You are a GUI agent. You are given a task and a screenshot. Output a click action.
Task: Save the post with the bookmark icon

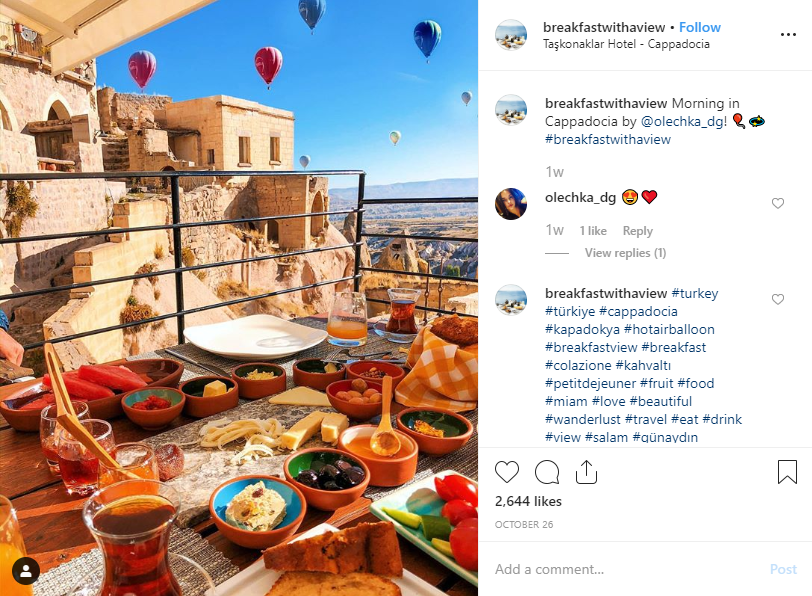point(787,472)
